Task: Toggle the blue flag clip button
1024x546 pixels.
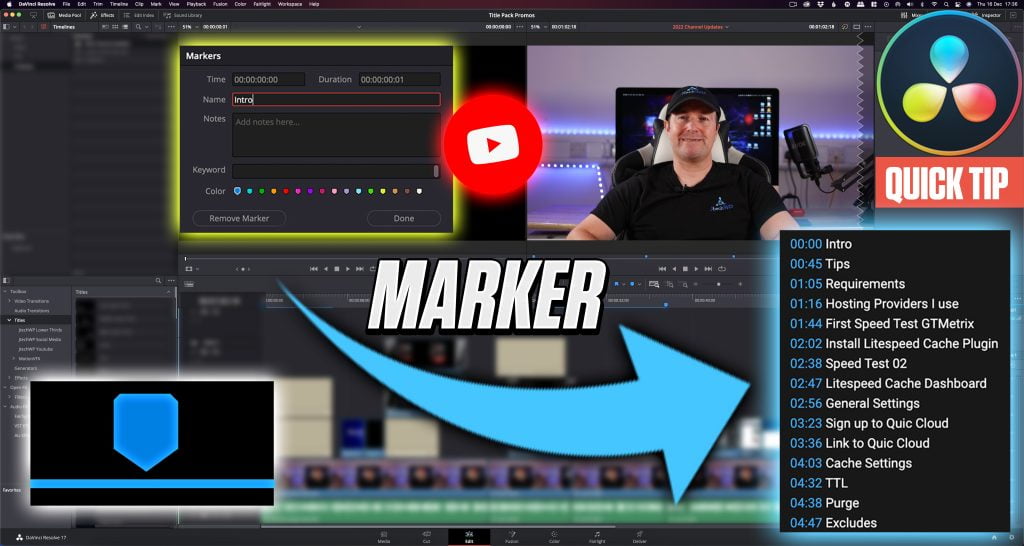Action: pos(617,284)
